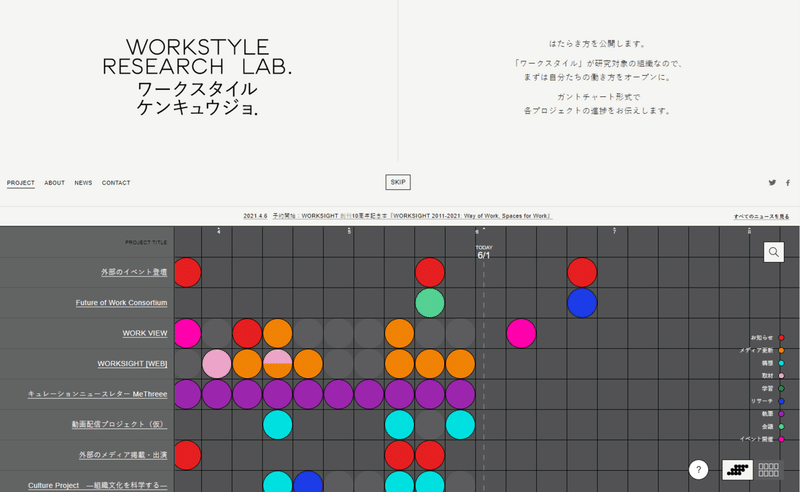800x492 pixels.
Task: Click the WORKSTYLE RESEARCH LAB. logo
Action: 197,57
